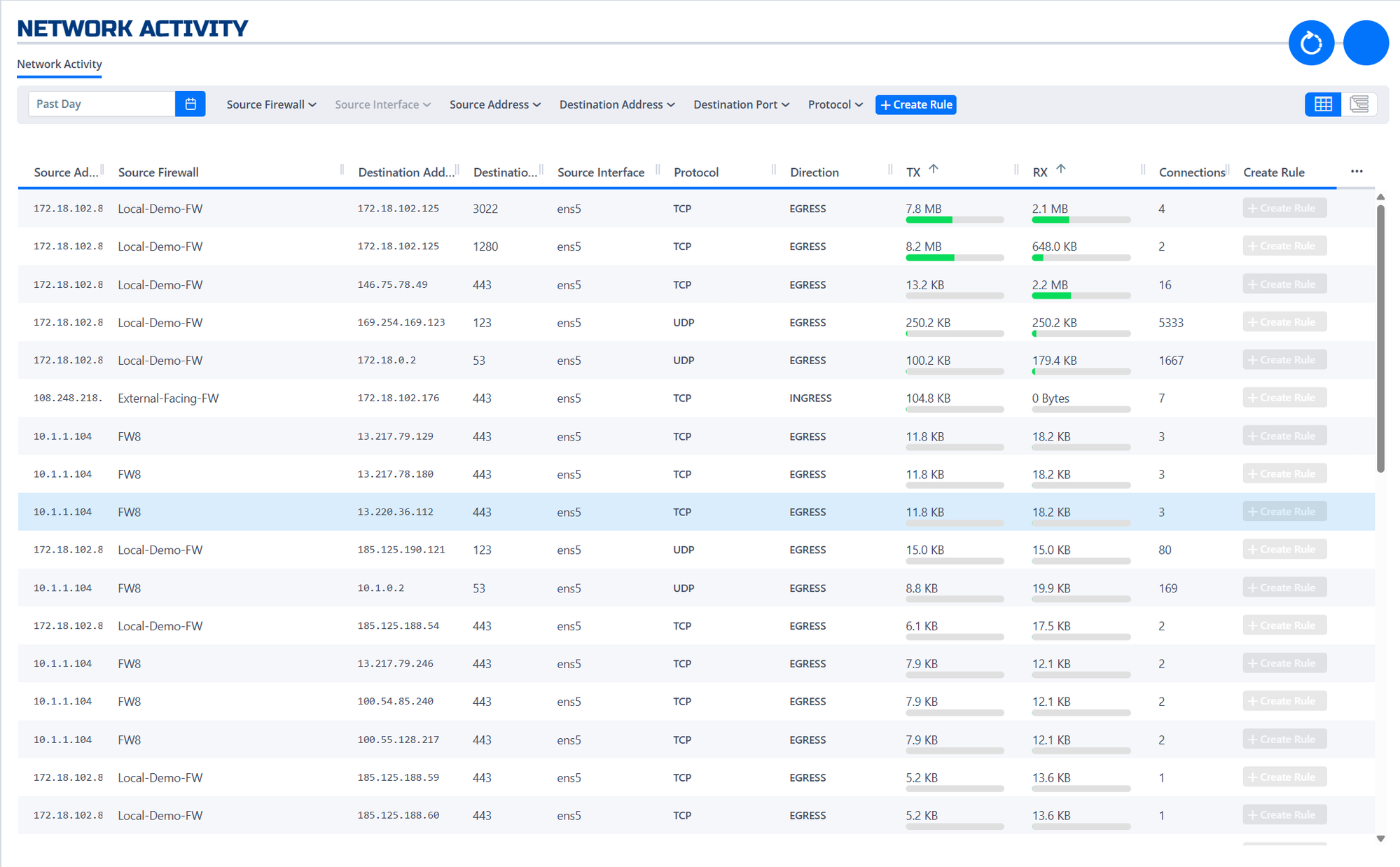This screenshot has height=867, width=1400.
Task: Click the Connections column header
Action: coord(1192,172)
